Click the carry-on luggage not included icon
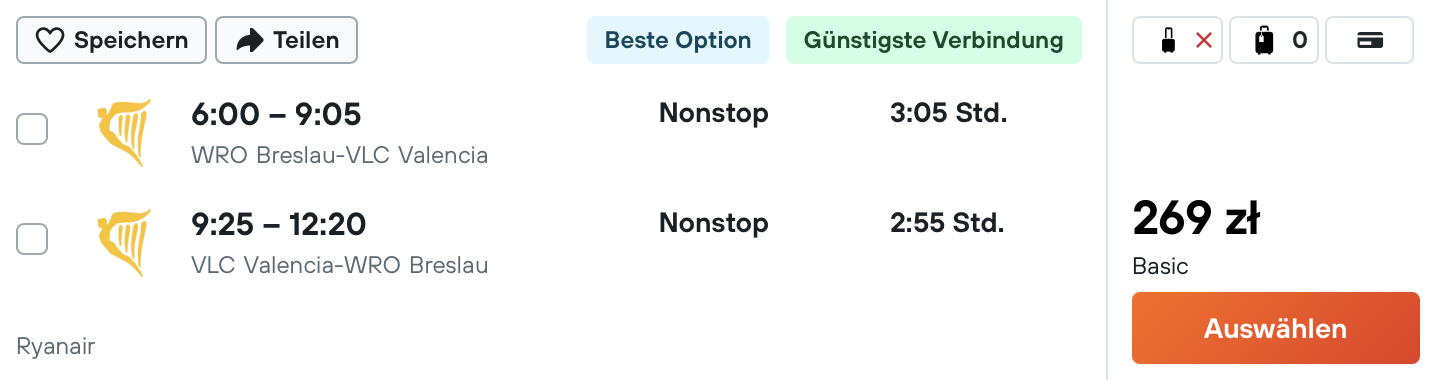Screen dimensions: 1436x380 coord(1178,41)
